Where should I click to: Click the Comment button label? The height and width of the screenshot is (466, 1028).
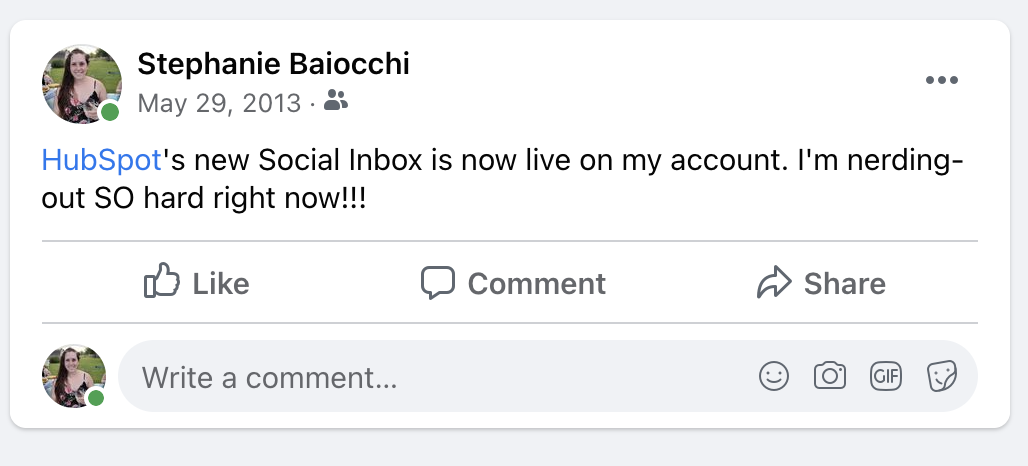click(x=536, y=284)
